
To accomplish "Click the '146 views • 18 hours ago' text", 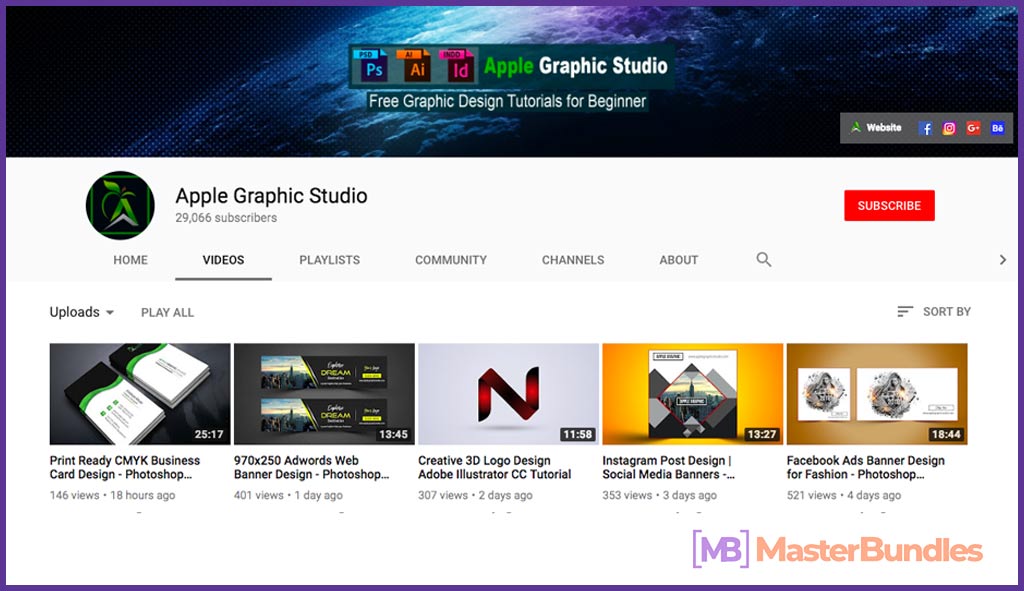I will (112, 495).
